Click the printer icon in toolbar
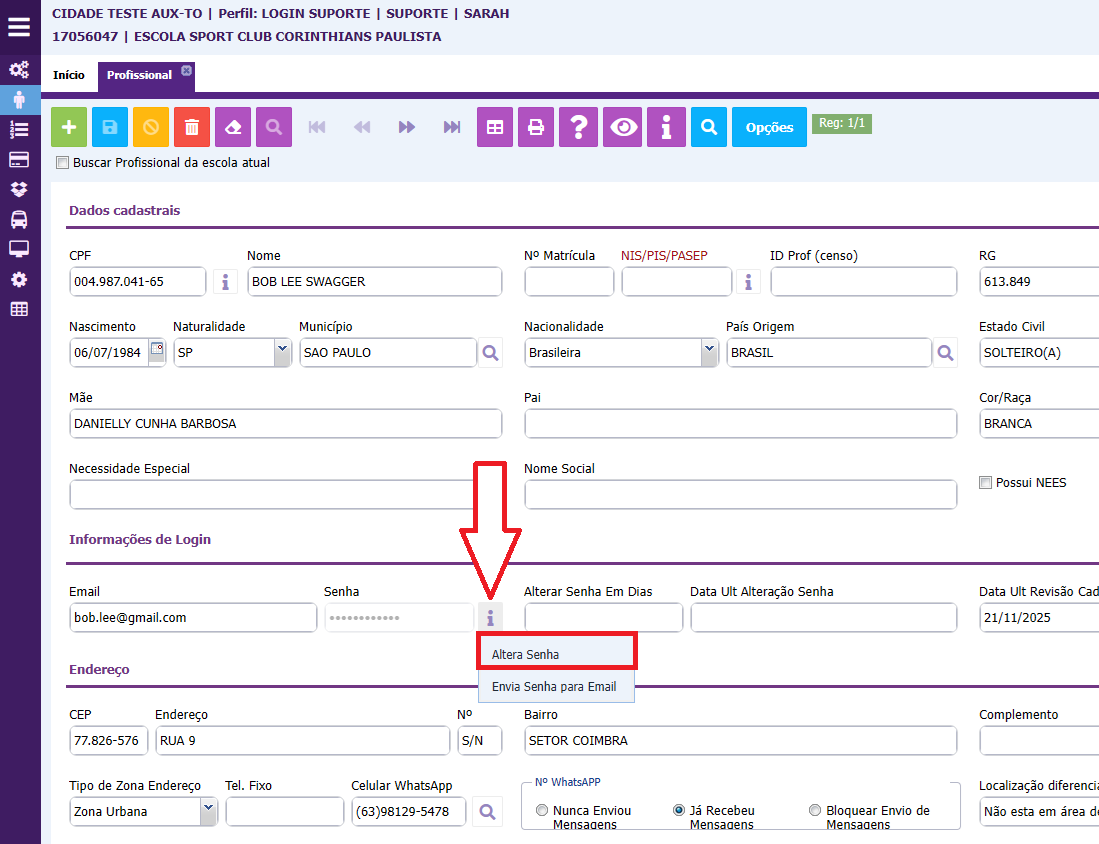The image size is (1099, 844). 536,127
